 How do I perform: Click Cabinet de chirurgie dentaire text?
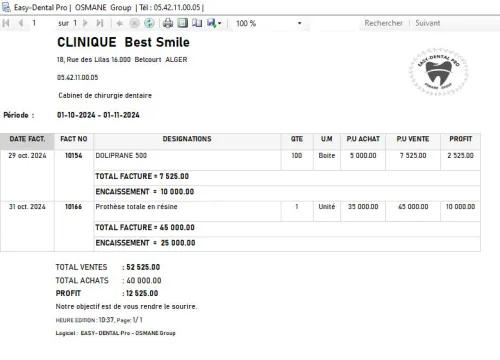tap(105, 96)
